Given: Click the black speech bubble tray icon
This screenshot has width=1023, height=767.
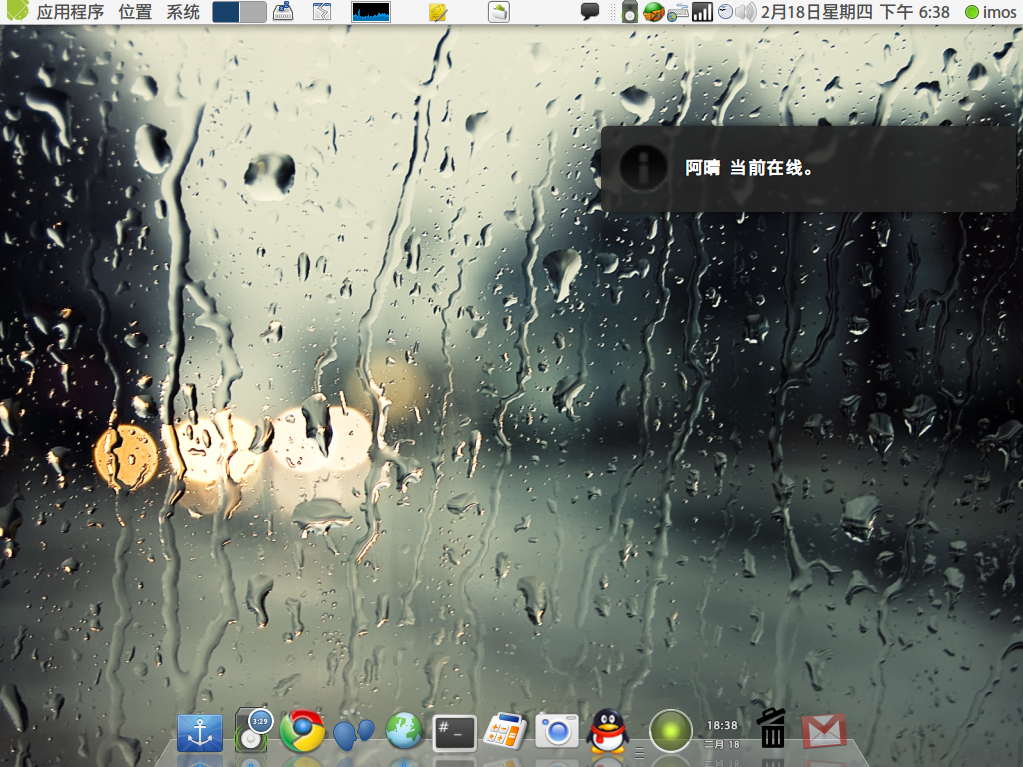Looking at the screenshot, I should coord(590,11).
